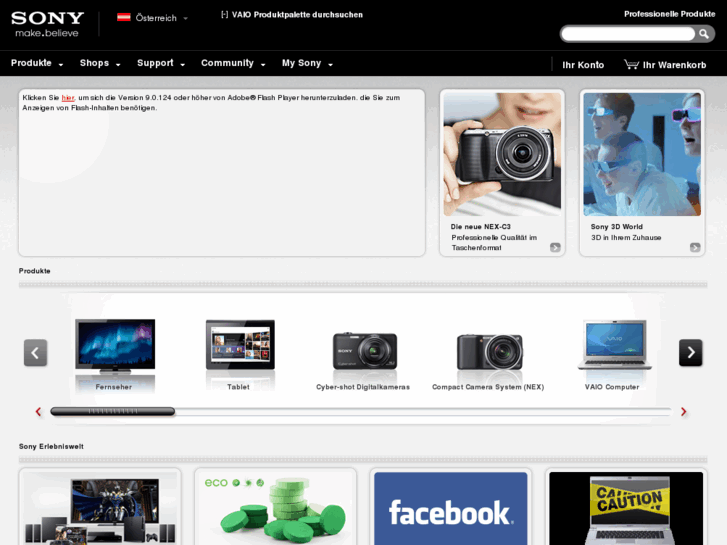Open the home entertainment system thumbnail
Screen dimensions: 727x545
pyautogui.click(x=100, y=508)
